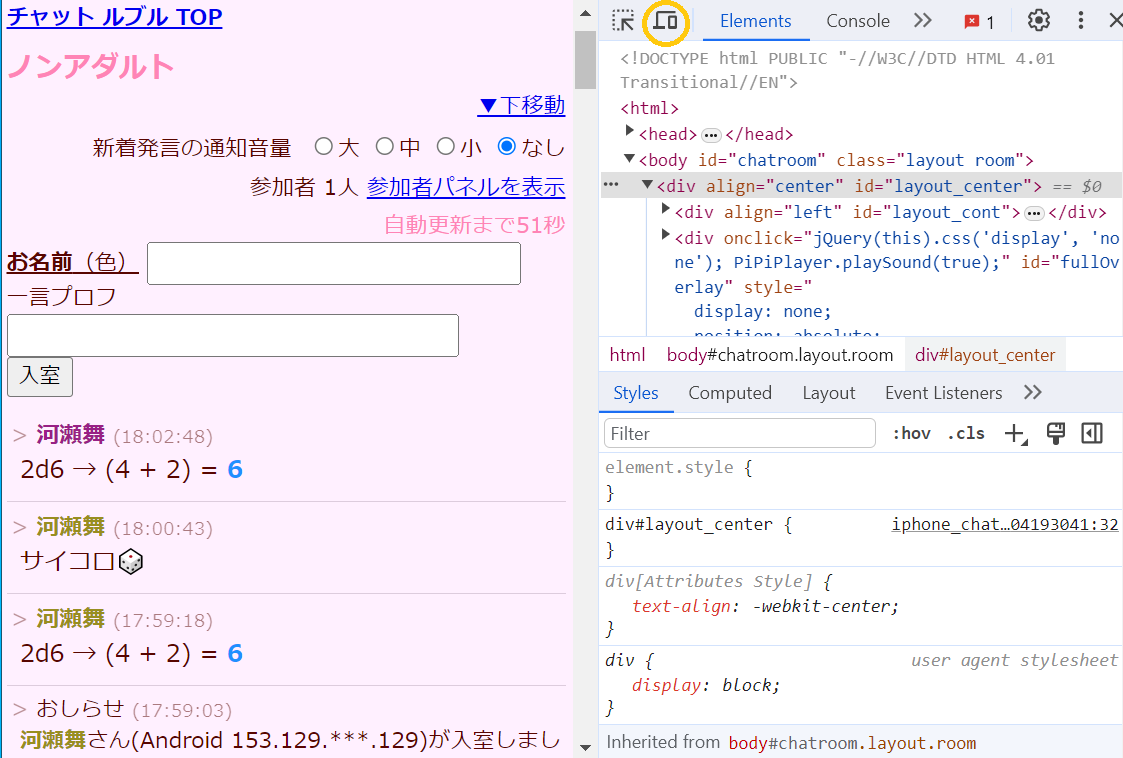
Task: Click the red error count indicator
Action: tap(979, 22)
